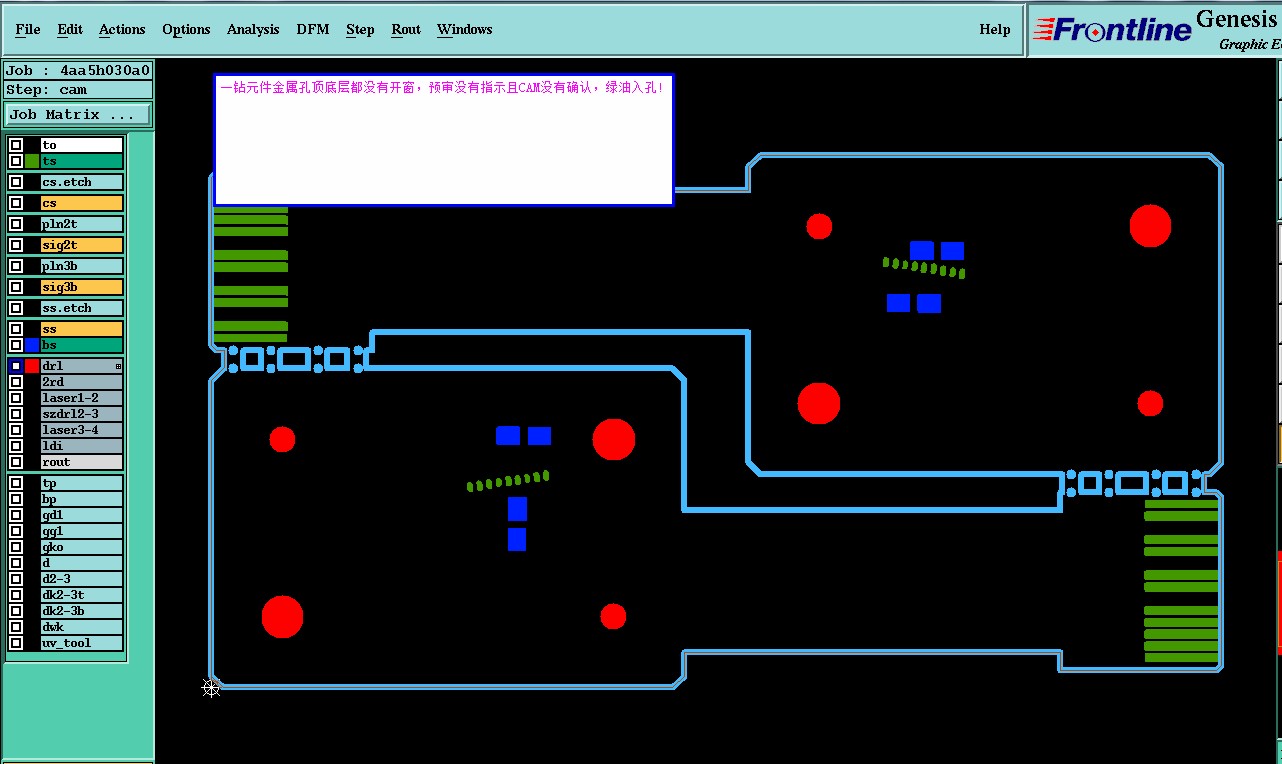Click the Frontline logo
The width and height of the screenshot is (1282, 764).
coord(1112,30)
